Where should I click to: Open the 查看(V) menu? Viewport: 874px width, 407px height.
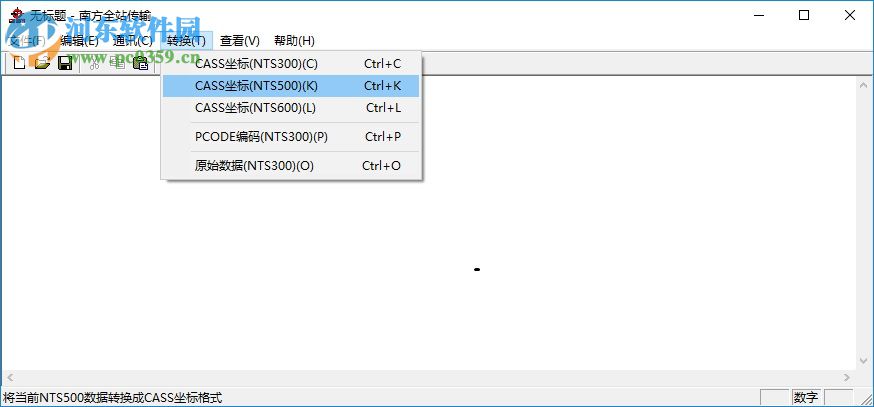click(x=240, y=41)
